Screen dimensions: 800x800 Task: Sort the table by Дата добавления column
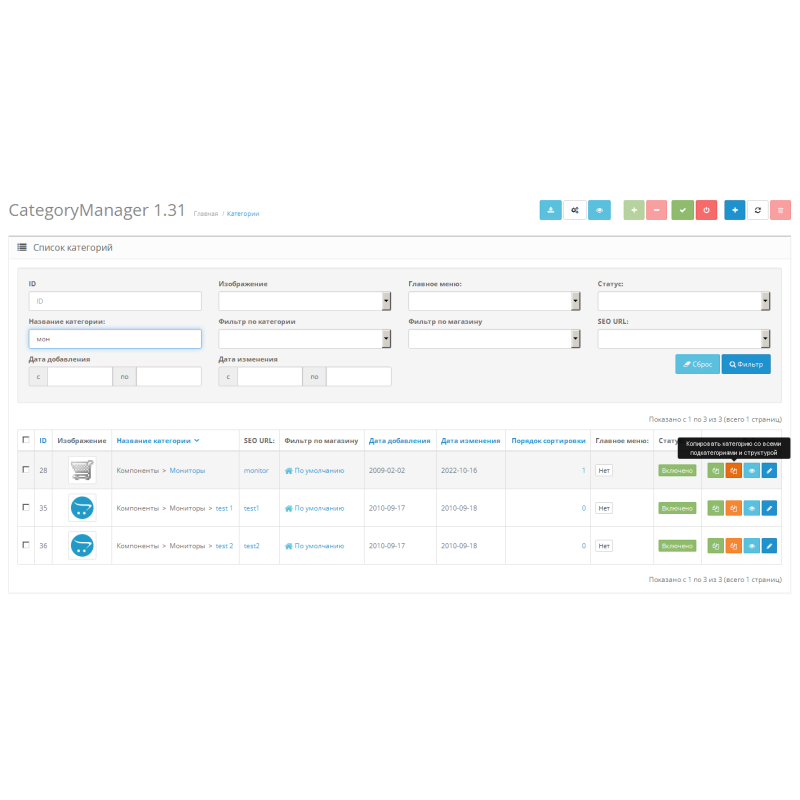click(x=399, y=440)
